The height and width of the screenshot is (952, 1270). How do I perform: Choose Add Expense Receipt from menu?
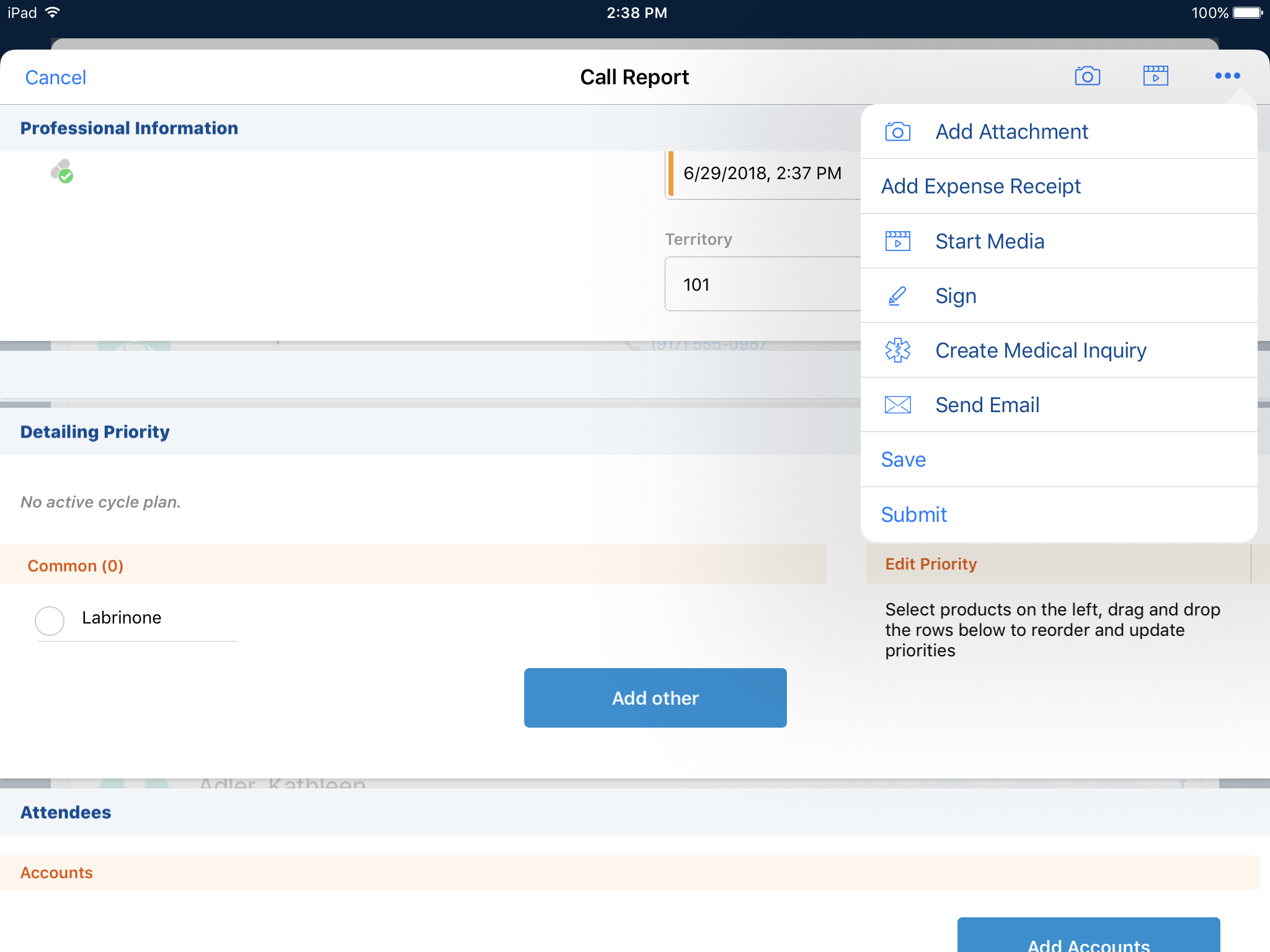980,187
